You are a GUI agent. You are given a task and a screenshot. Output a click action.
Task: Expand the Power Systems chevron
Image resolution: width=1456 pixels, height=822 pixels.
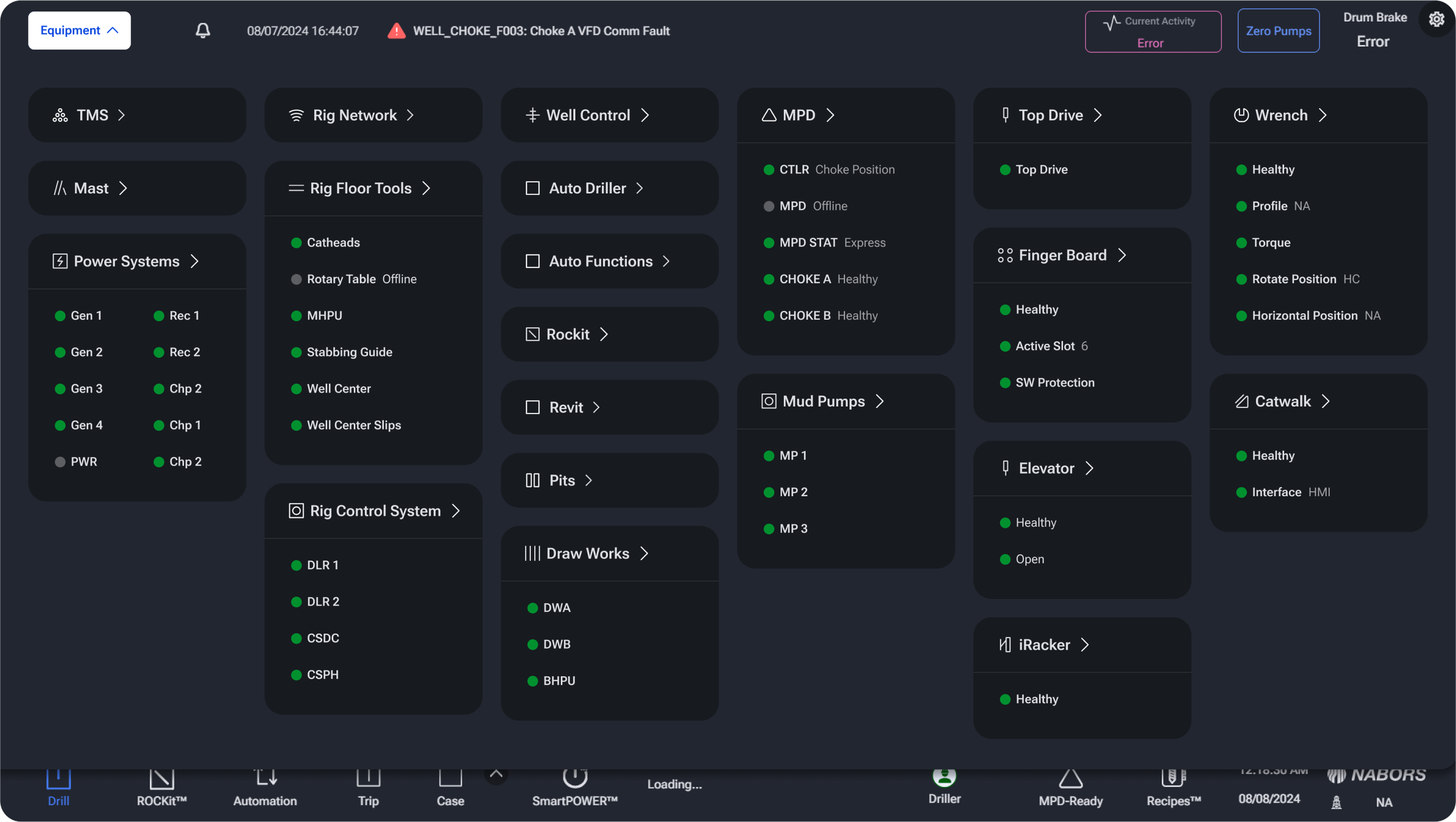point(195,261)
